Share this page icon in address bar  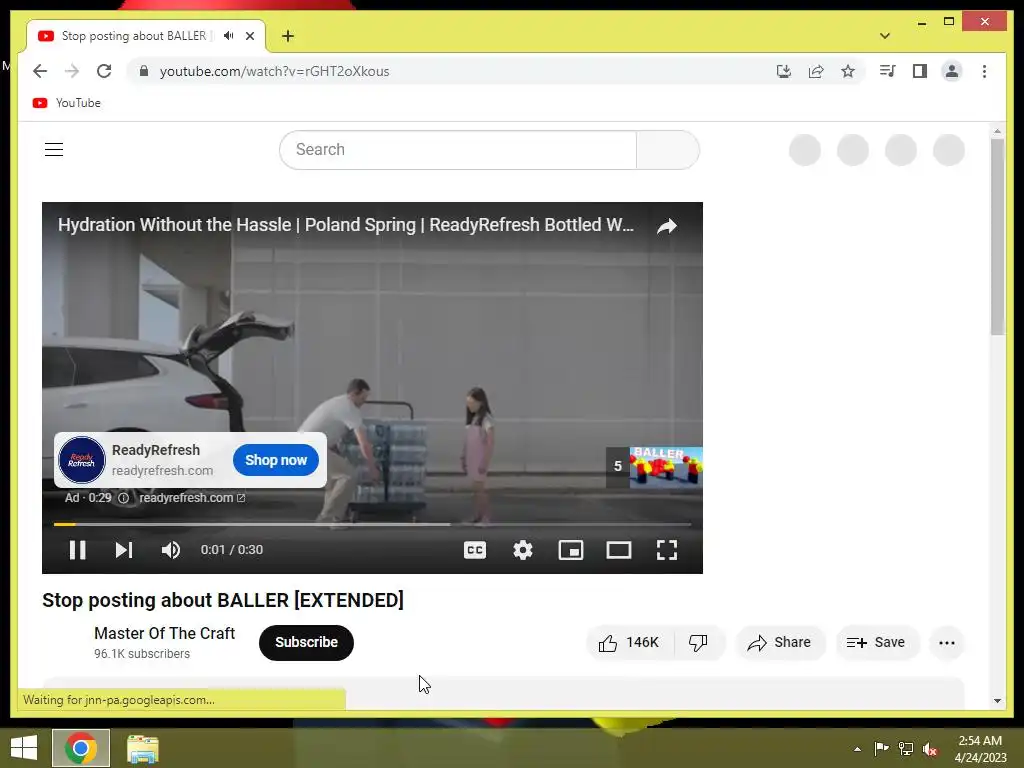816,71
